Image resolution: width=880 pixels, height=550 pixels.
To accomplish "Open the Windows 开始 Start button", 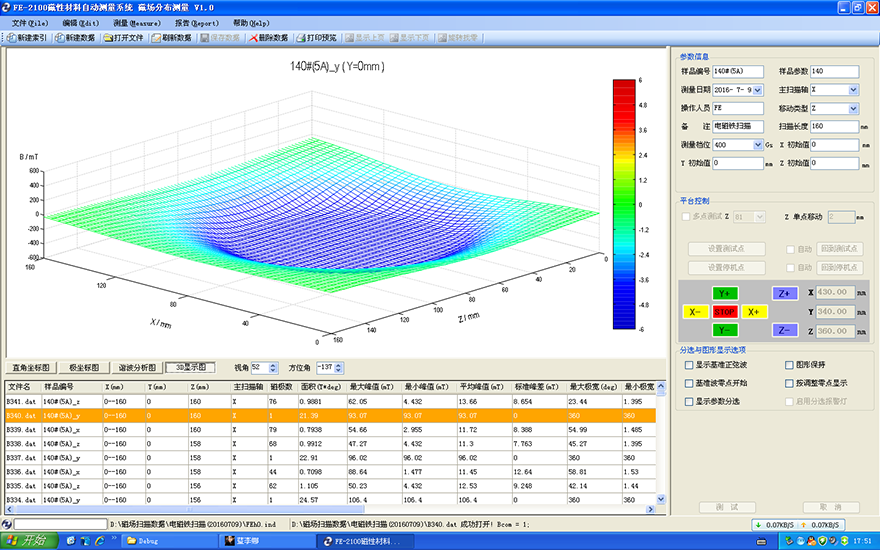I will pyautogui.click(x=29, y=540).
